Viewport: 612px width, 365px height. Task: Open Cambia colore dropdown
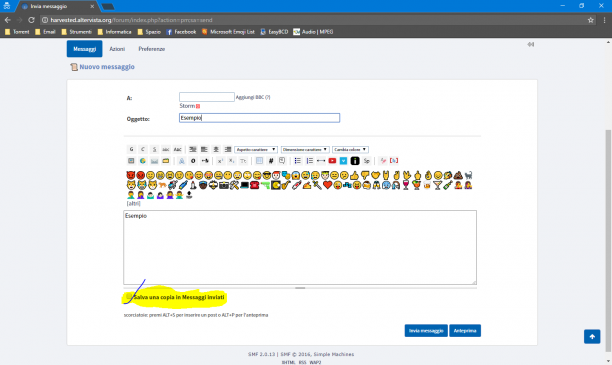(350, 150)
